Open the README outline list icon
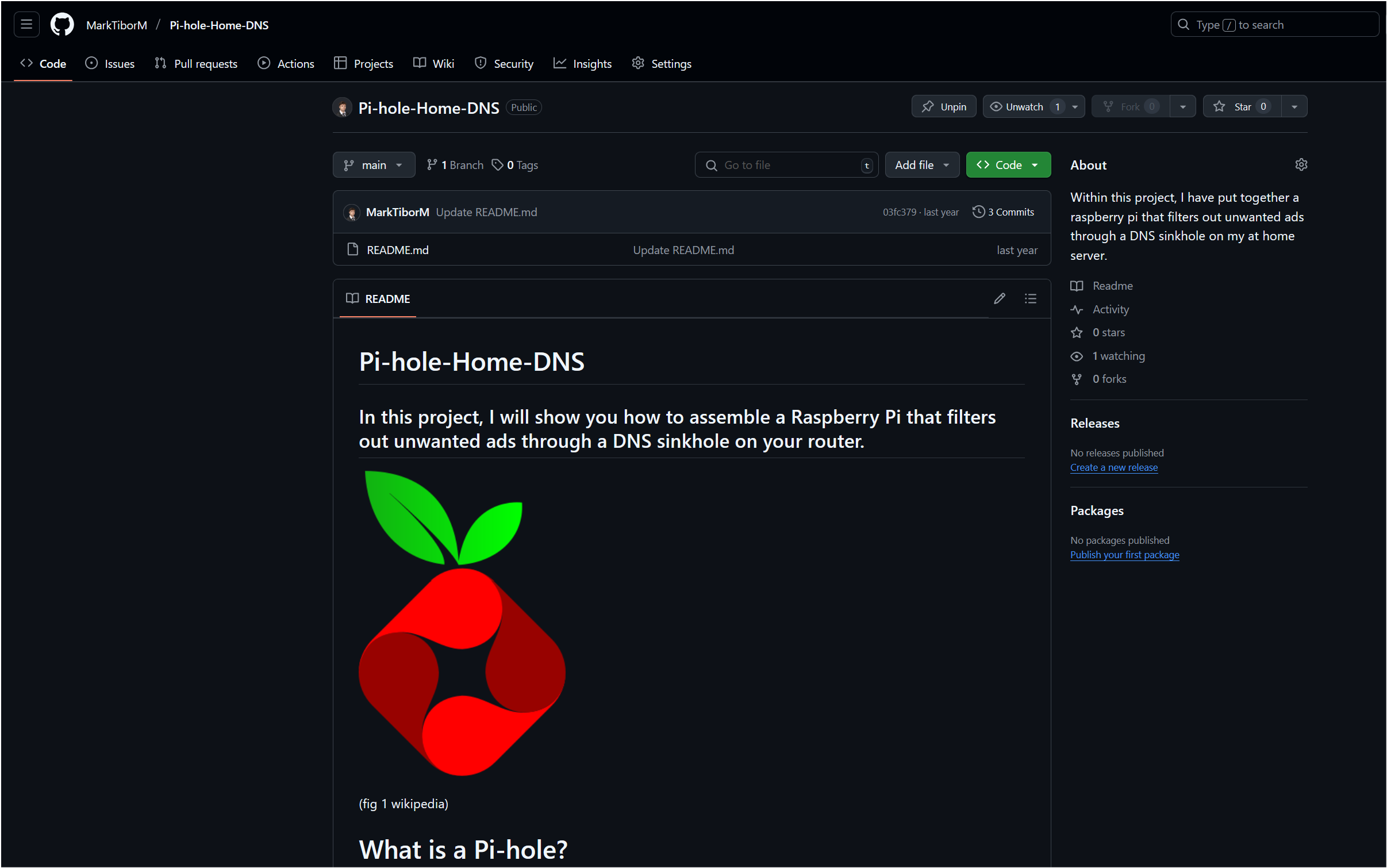The height and width of the screenshot is (868, 1387). [1030, 298]
